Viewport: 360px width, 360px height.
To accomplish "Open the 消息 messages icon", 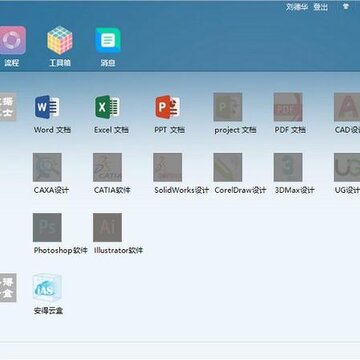I will tap(108, 40).
